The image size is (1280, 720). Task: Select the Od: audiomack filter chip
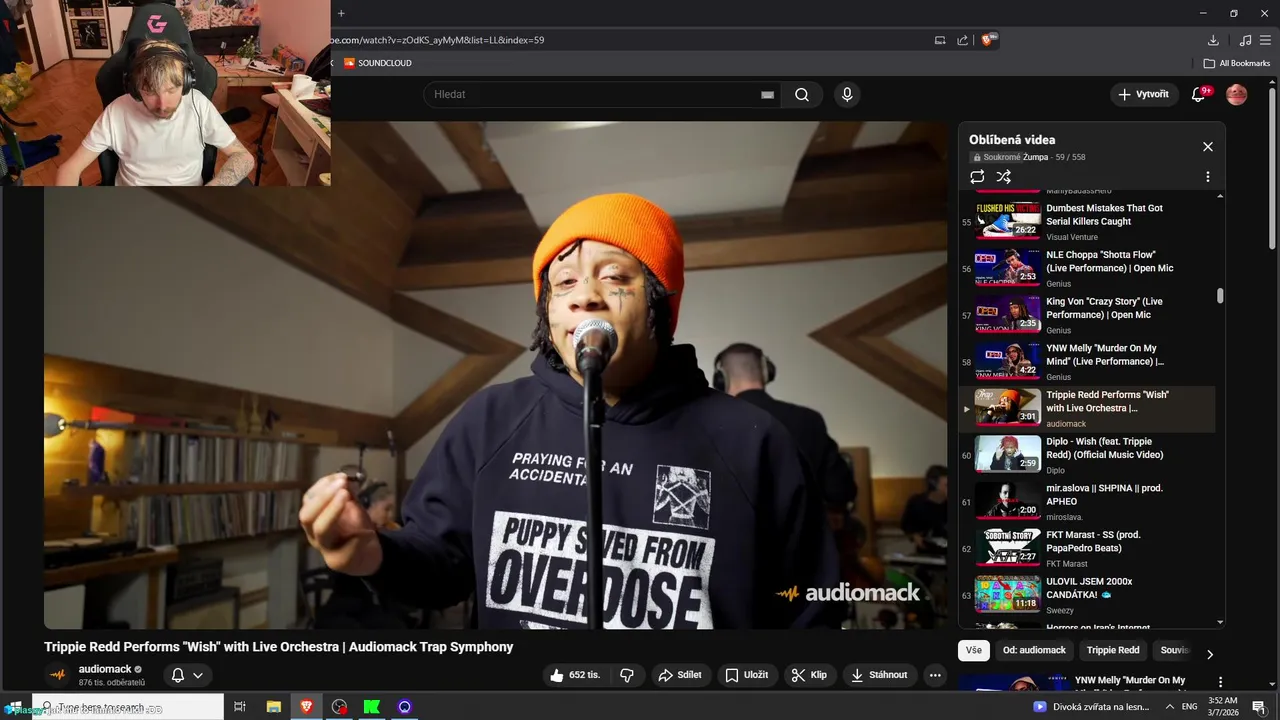1034,650
